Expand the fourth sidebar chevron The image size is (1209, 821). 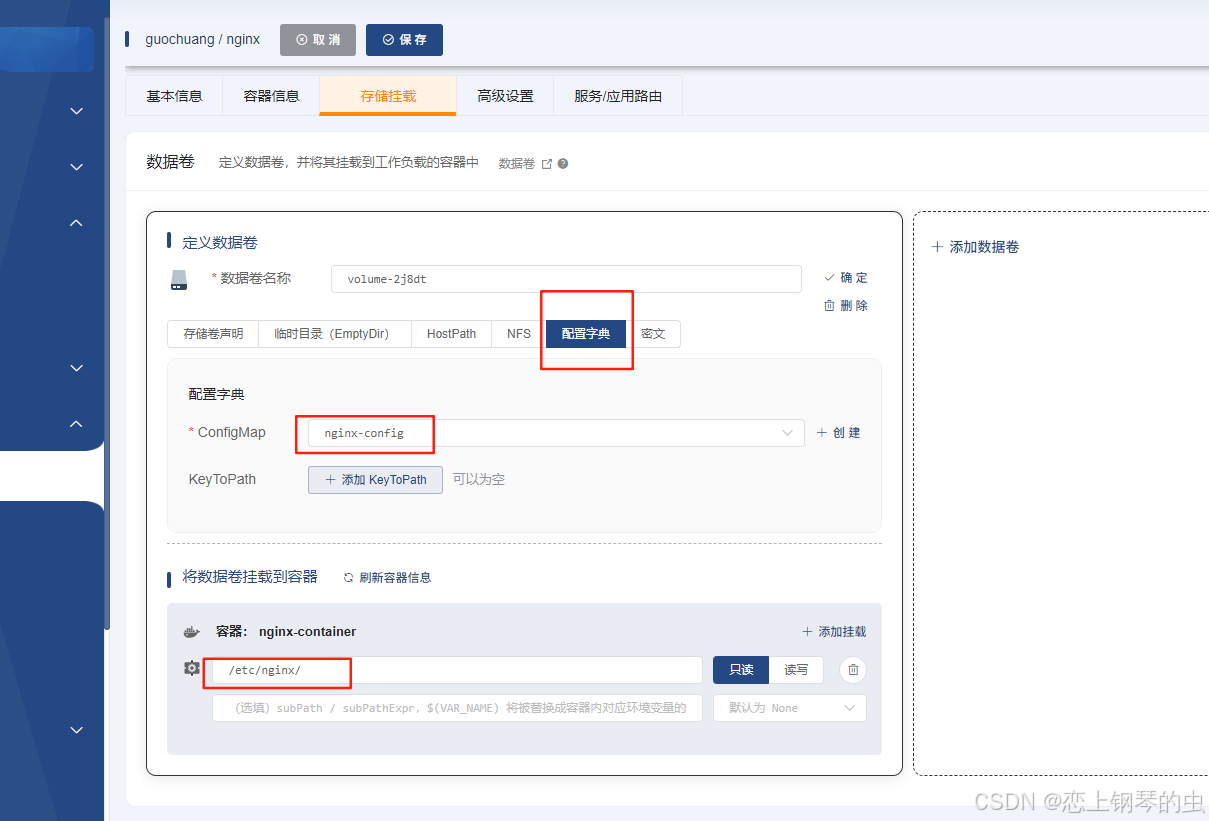tap(77, 368)
